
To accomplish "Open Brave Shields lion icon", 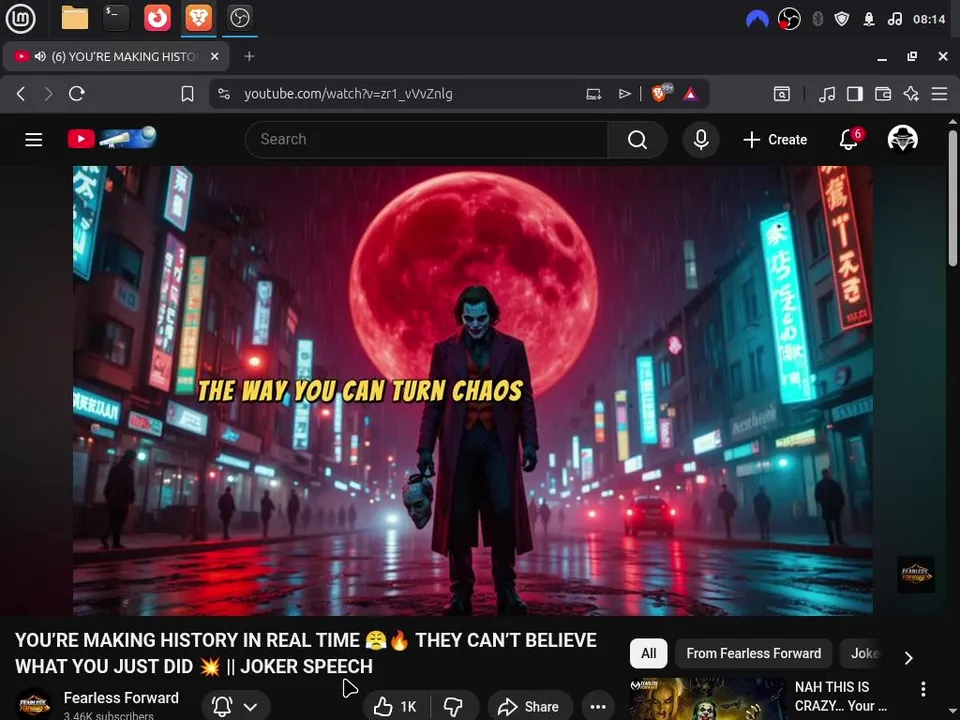I will click(661, 93).
